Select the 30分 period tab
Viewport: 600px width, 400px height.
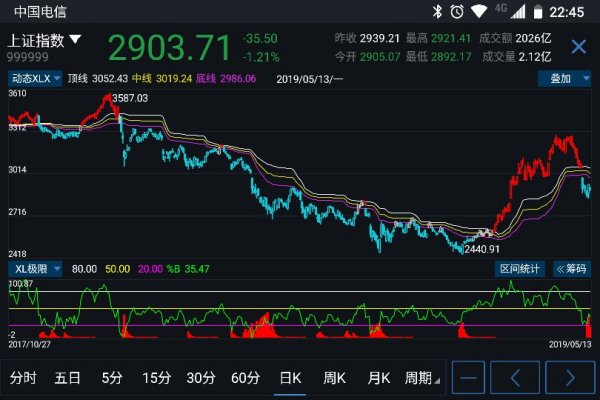[201, 378]
